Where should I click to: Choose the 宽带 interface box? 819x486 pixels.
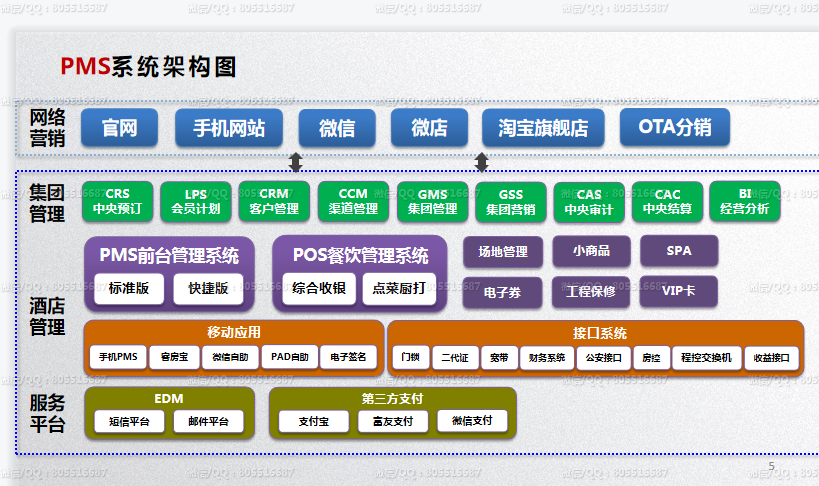click(499, 358)
